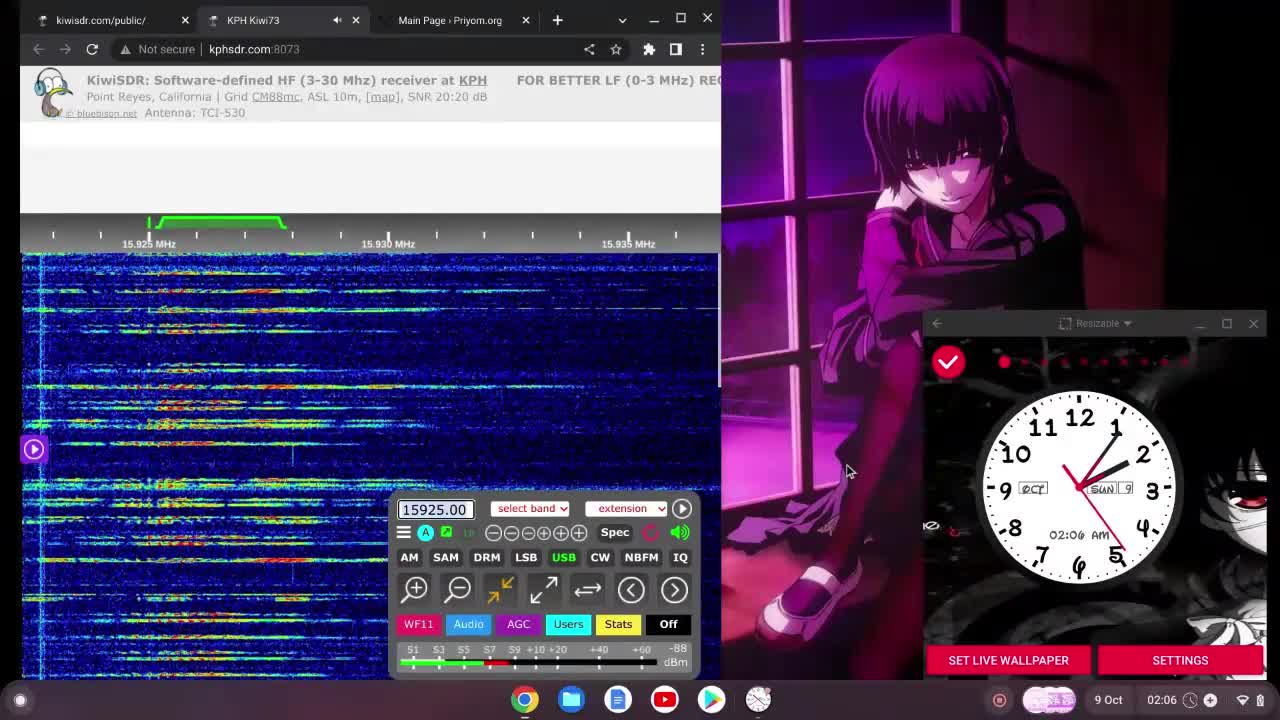This screenshot has width=1280, height=720.
Task: Open Play Store from the shelf
Action: click(x=711, y=700)
